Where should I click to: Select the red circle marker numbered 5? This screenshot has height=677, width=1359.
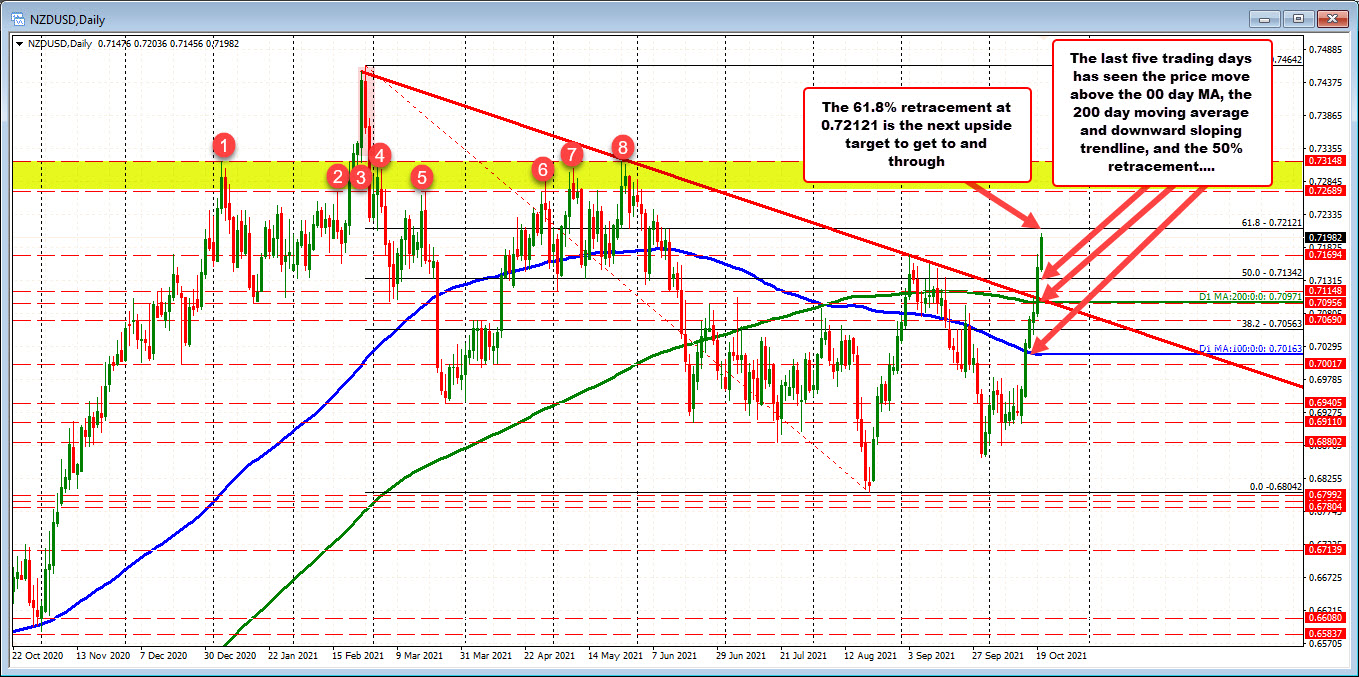coord(423,177)
